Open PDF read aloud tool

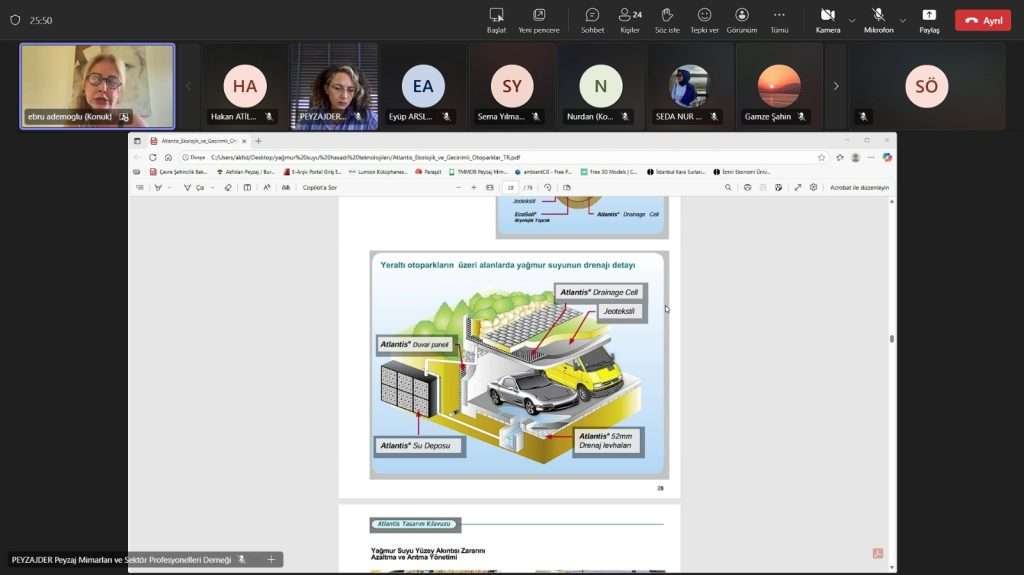(266, 188)
